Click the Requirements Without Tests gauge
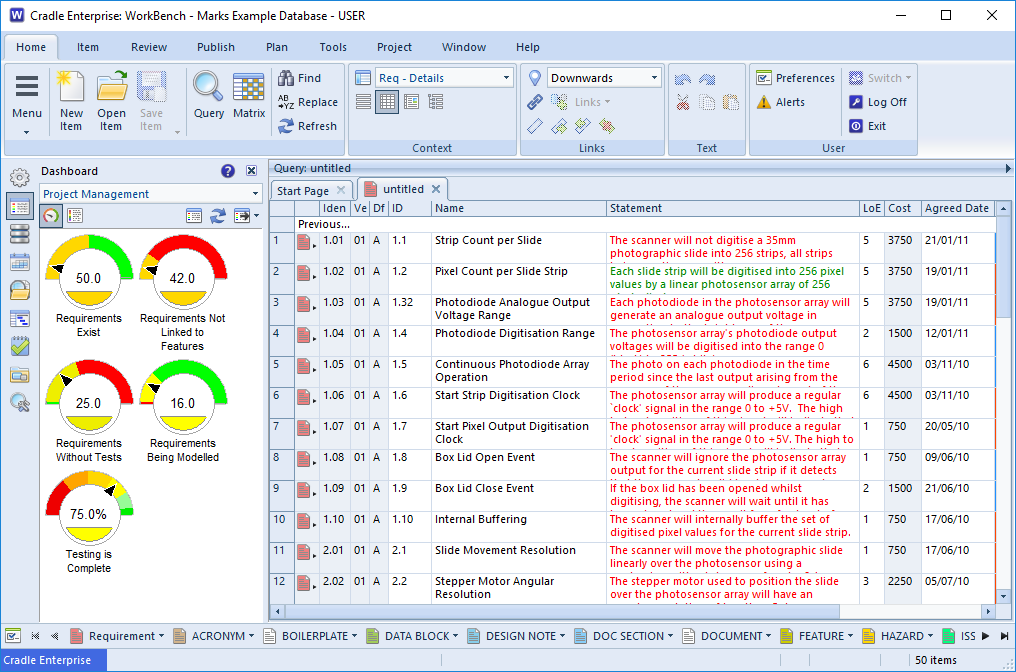The height and width of the screenshot is (672, 1016). coord(89,397)
